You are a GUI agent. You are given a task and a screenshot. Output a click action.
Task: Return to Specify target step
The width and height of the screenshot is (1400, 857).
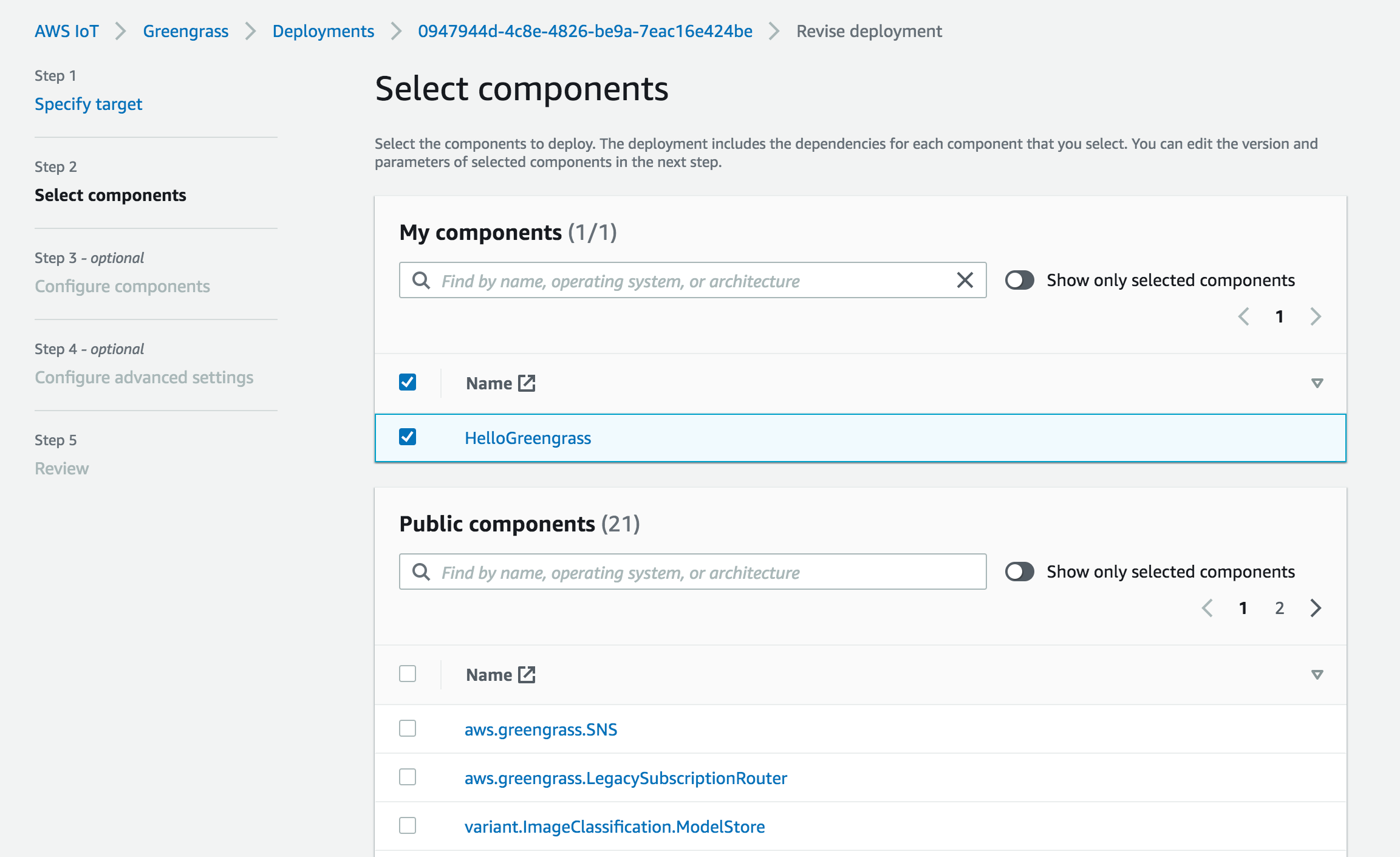pyautogui.click(x=89, y=104)
